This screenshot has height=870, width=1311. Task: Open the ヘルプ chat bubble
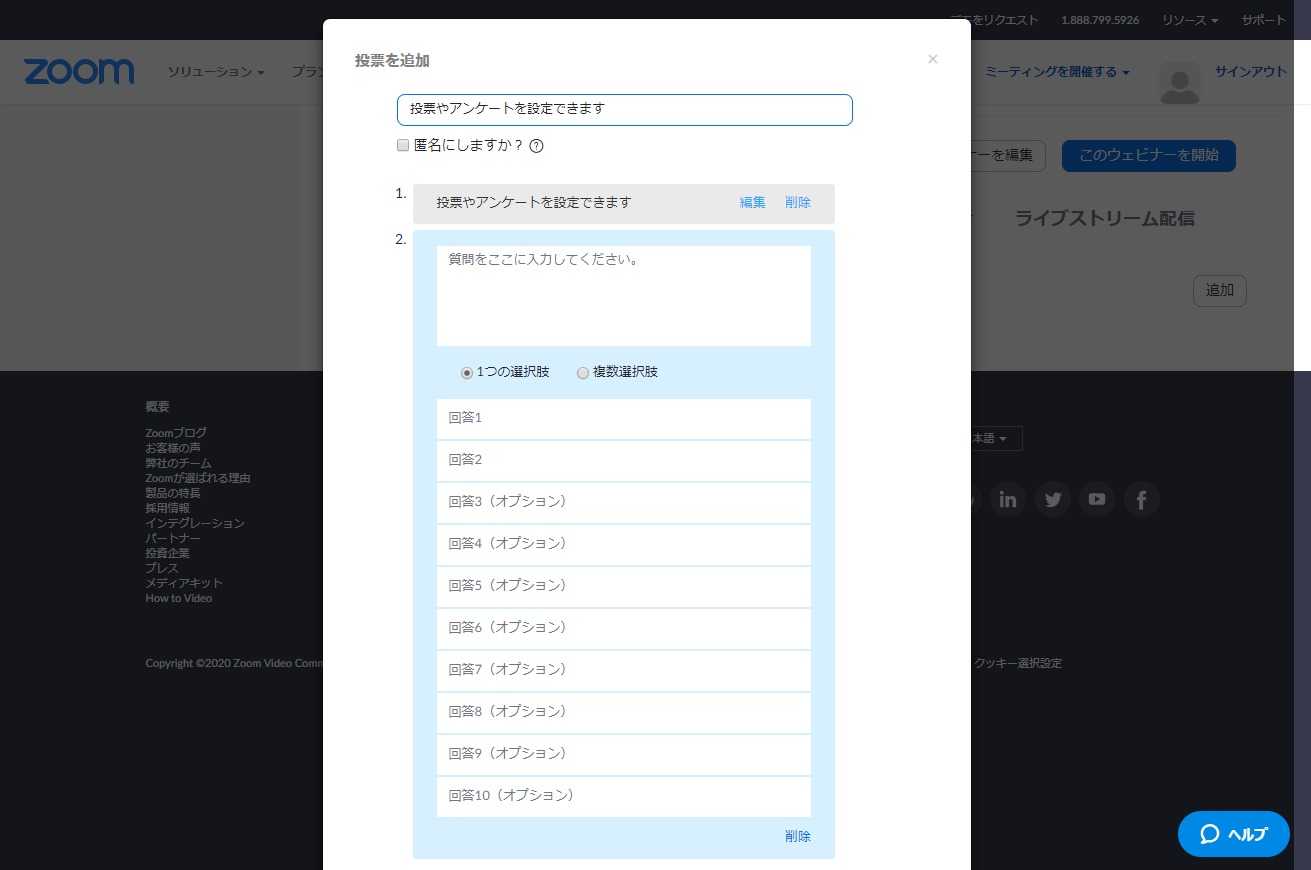click(1234, 834)
